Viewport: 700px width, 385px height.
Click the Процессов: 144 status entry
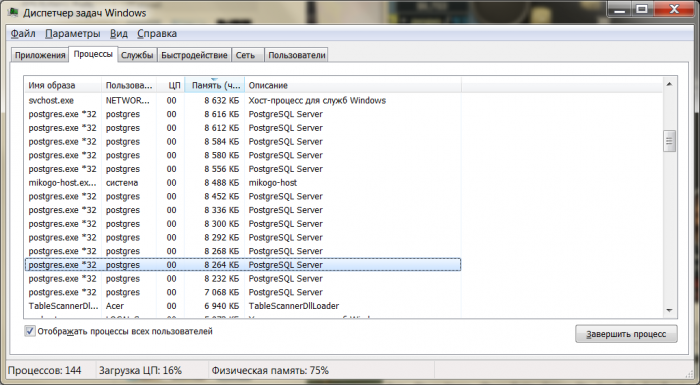(x=45, y=371)
